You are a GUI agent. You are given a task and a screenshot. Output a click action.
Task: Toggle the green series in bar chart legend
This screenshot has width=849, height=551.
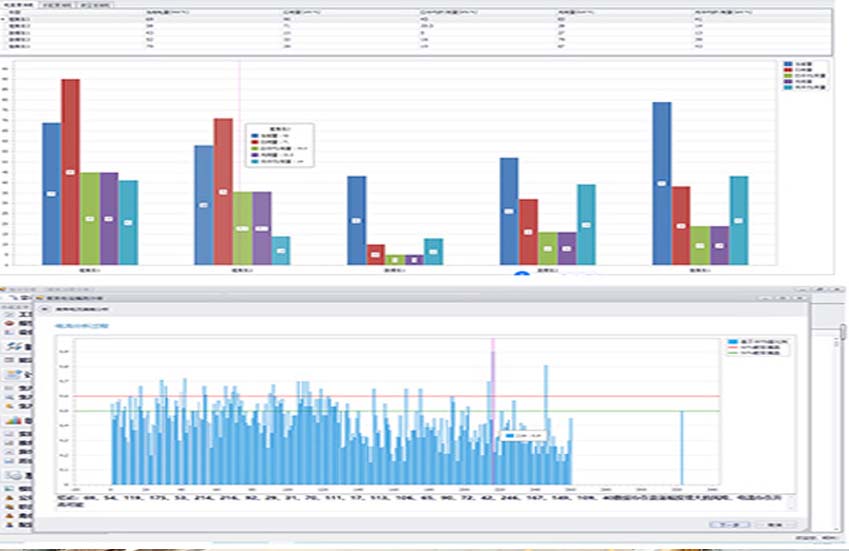tap(786, 75)
